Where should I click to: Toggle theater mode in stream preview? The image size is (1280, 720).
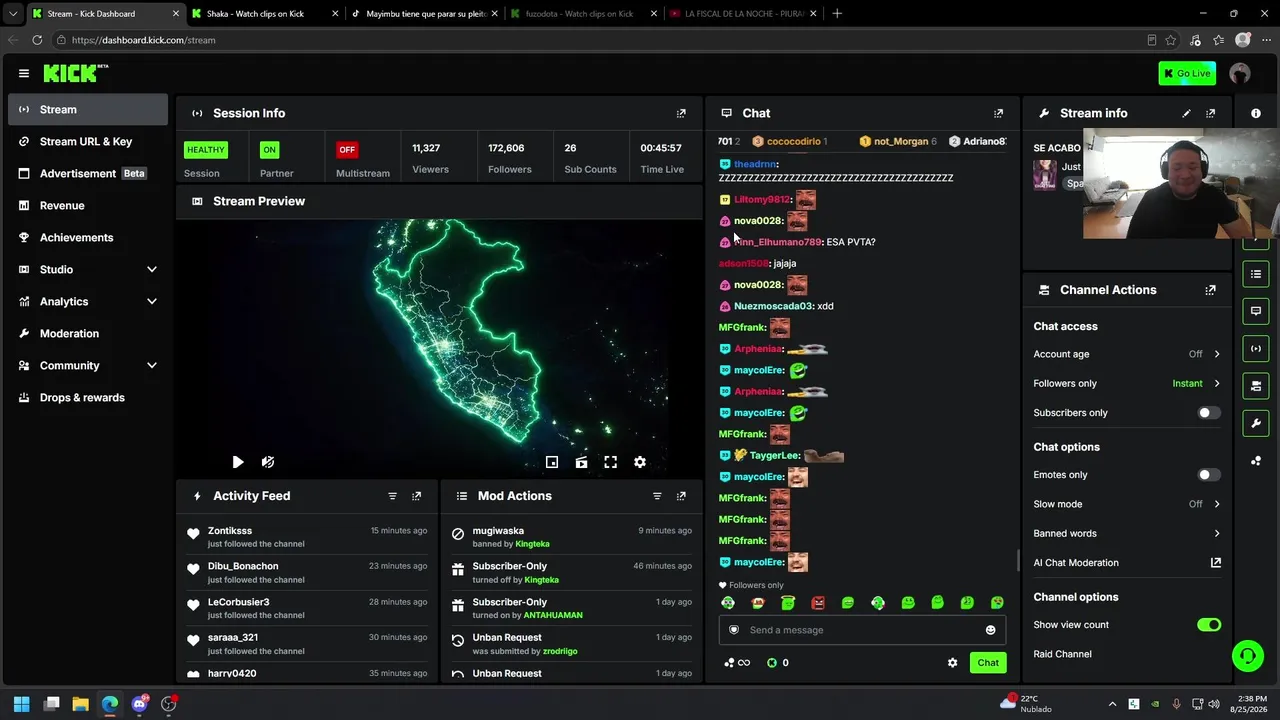(581, 462)
